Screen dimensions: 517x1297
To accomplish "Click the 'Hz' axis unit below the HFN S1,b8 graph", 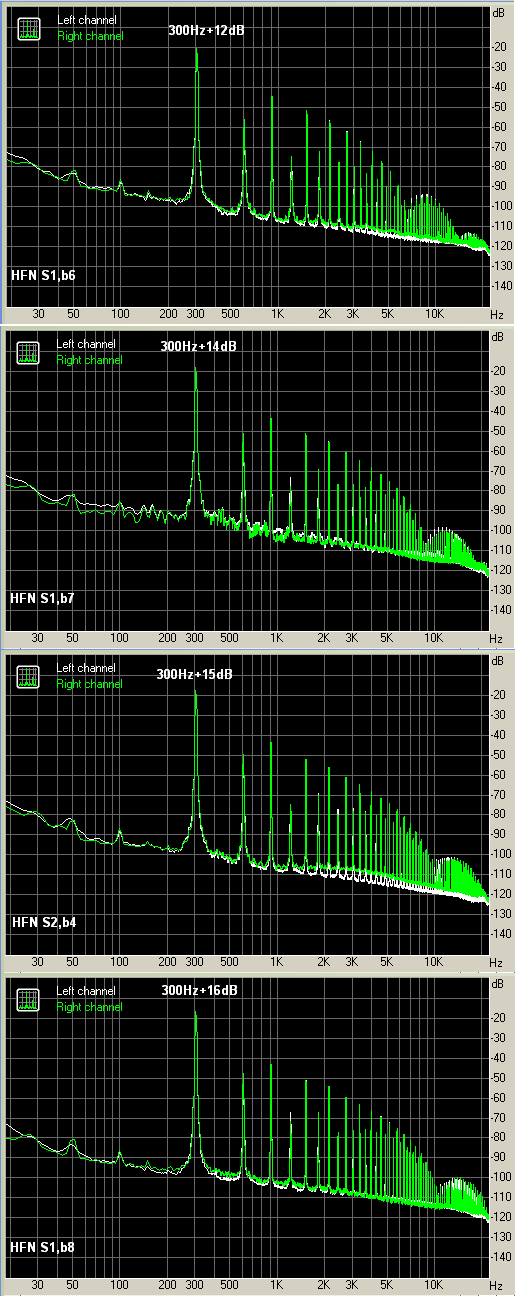I will pyautogui.click(x=497, y=1285).
